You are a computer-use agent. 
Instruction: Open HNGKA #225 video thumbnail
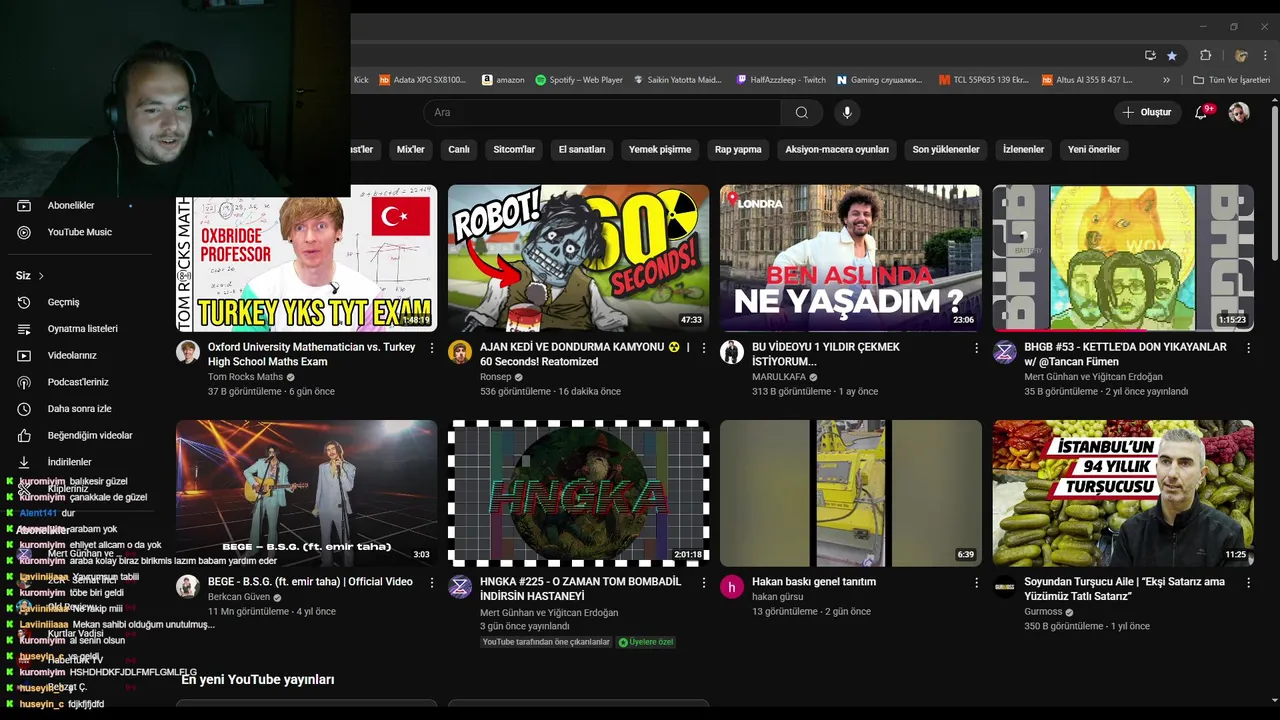coord(578,493)
